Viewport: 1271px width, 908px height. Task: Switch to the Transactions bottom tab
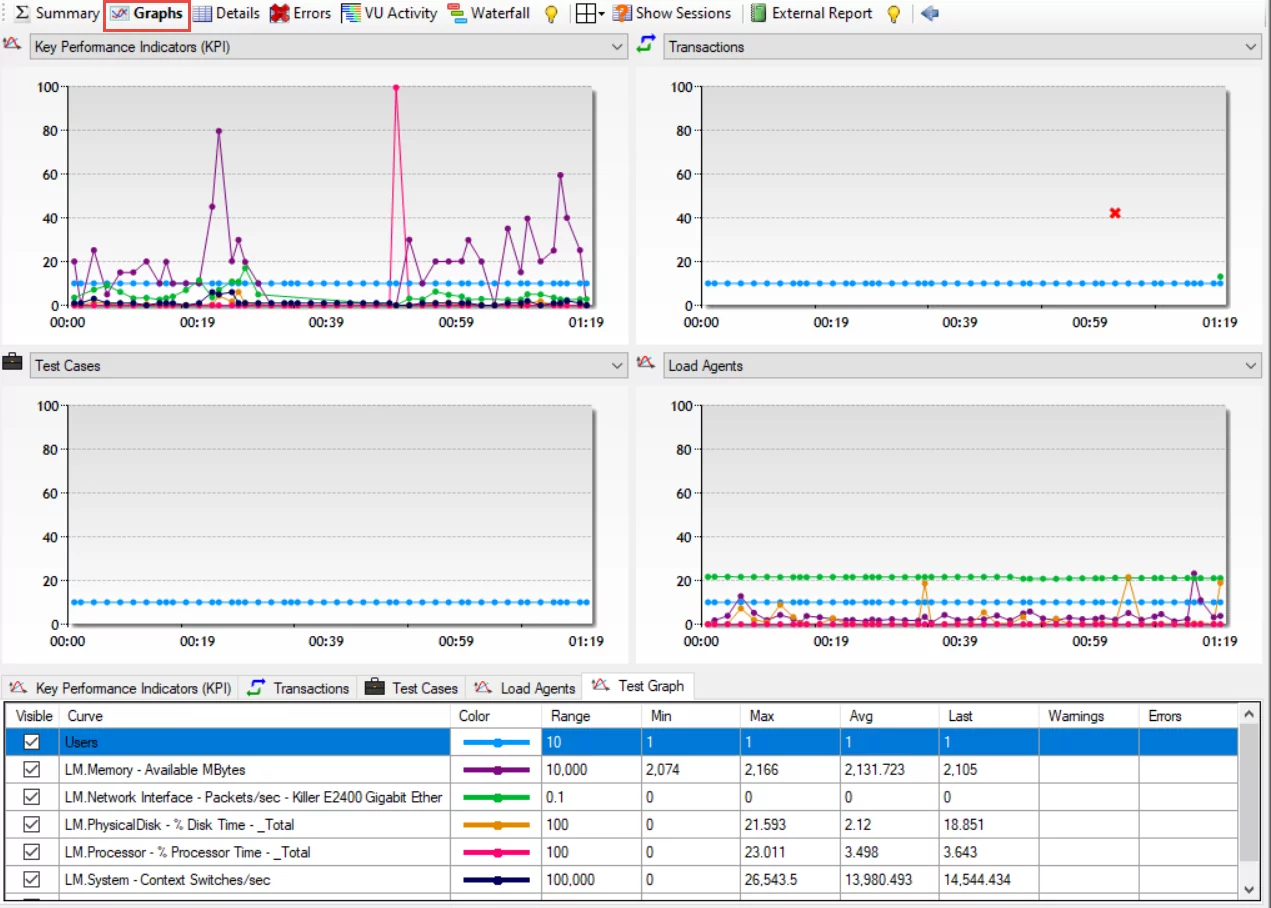(299, 688)
